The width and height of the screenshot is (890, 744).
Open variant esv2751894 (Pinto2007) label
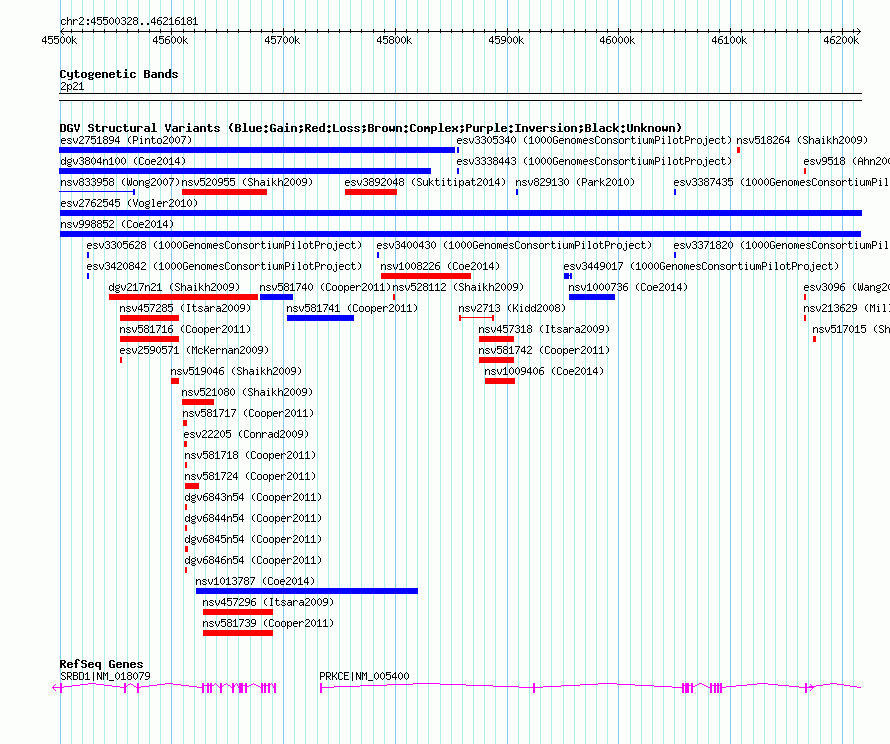tap(126, 140)
